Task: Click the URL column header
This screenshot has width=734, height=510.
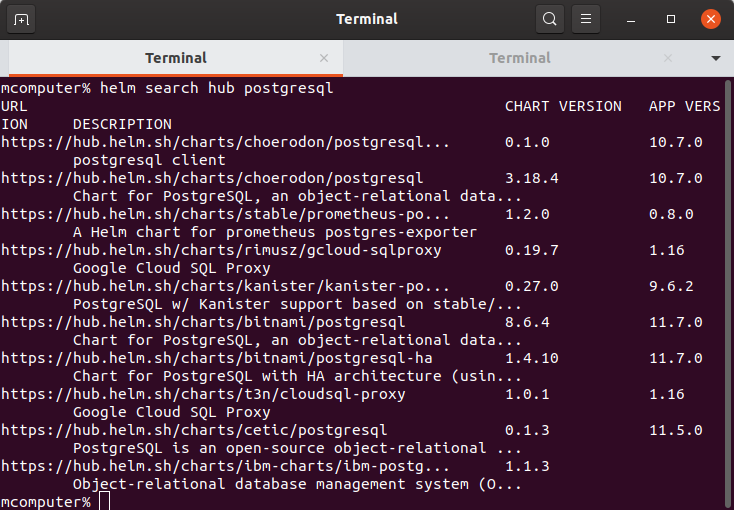Action: point(14,106)
